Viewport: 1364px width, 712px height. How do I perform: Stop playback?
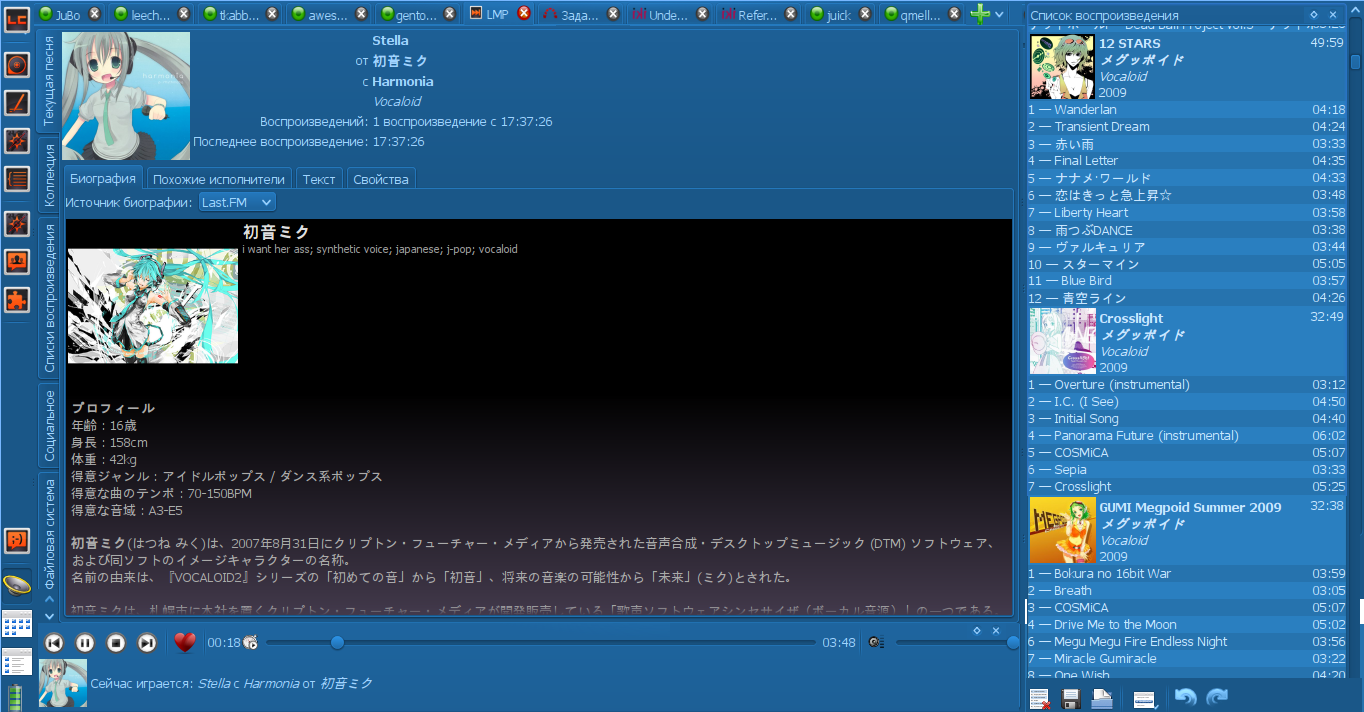tap(116, 643)
